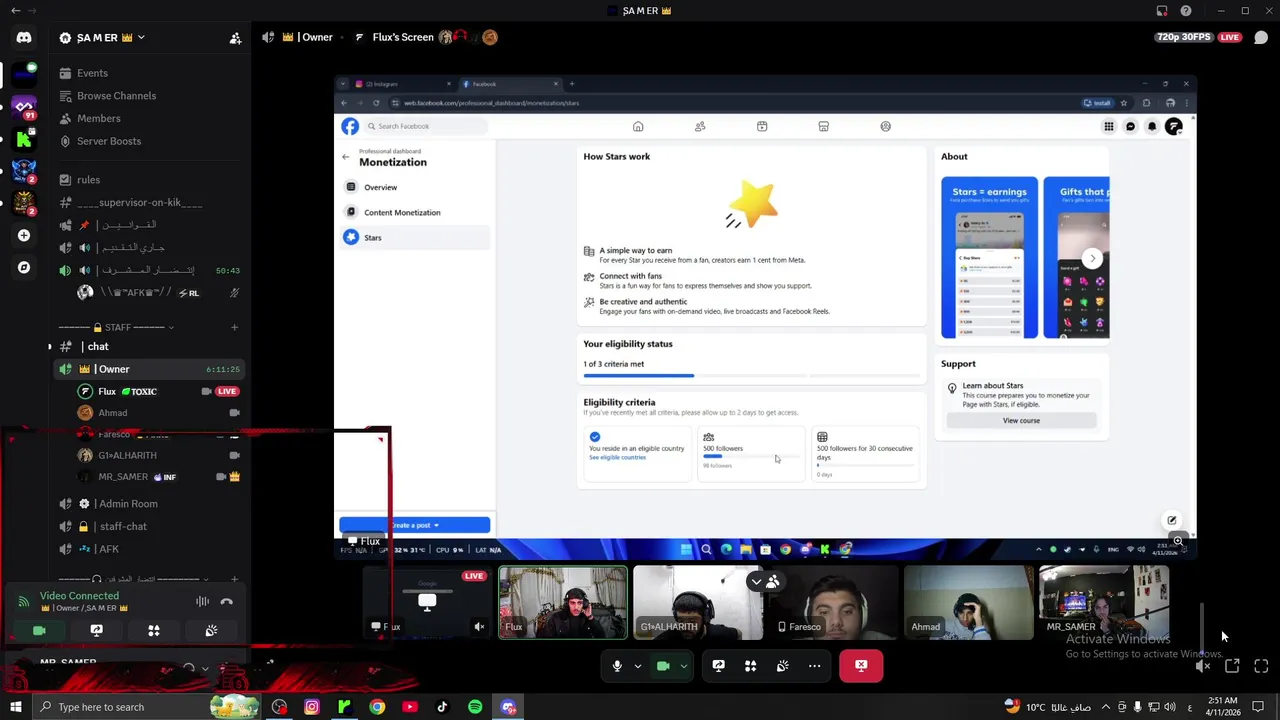Open Discord inbox icon in title bar

click(x=1162, y=11)
